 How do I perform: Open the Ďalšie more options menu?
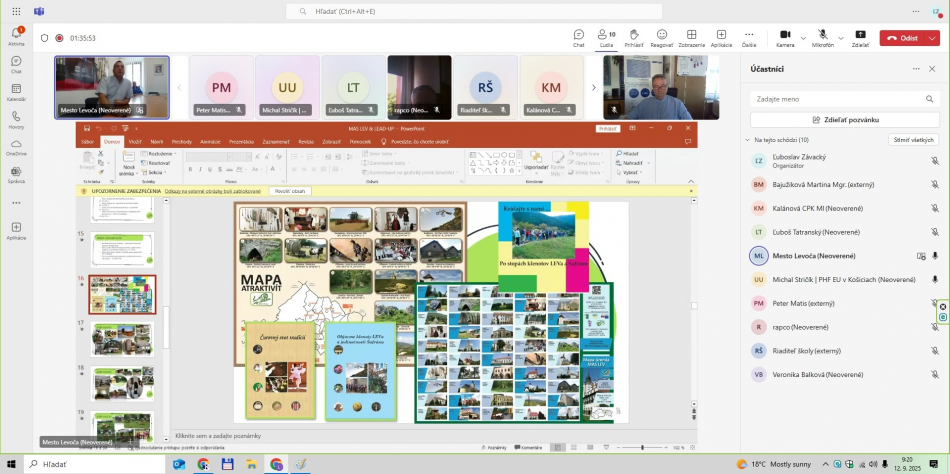[749, 35]
